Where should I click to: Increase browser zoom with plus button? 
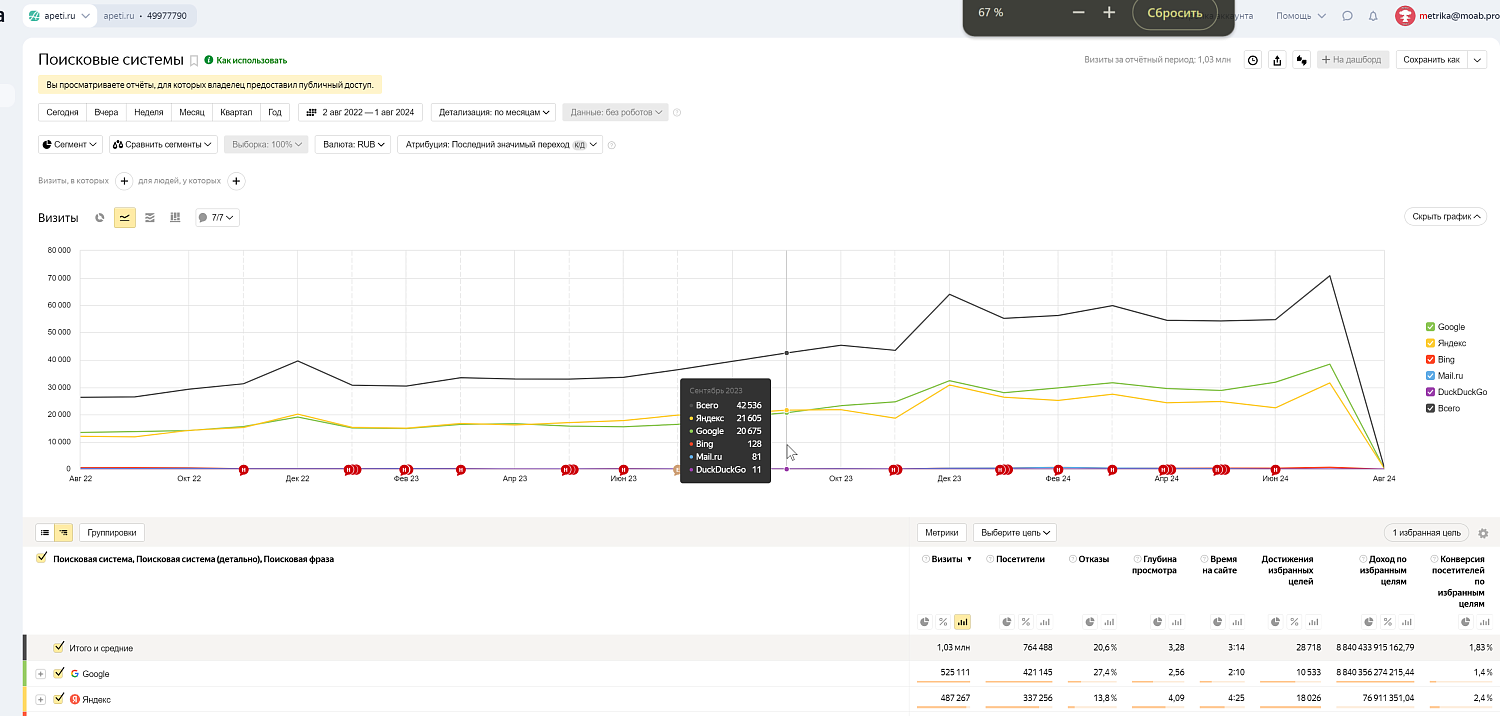pyautogui.click(x=1109, y=12)
